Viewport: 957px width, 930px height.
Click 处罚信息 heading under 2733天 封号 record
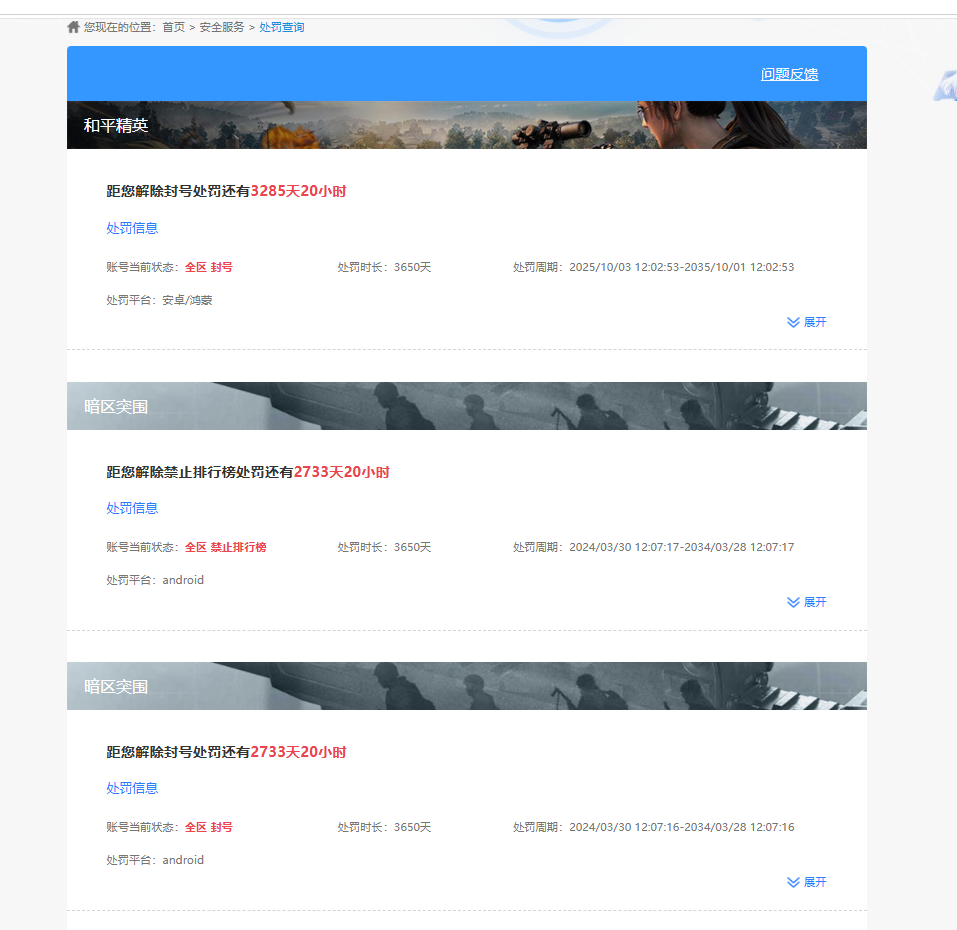pos(132,788)
